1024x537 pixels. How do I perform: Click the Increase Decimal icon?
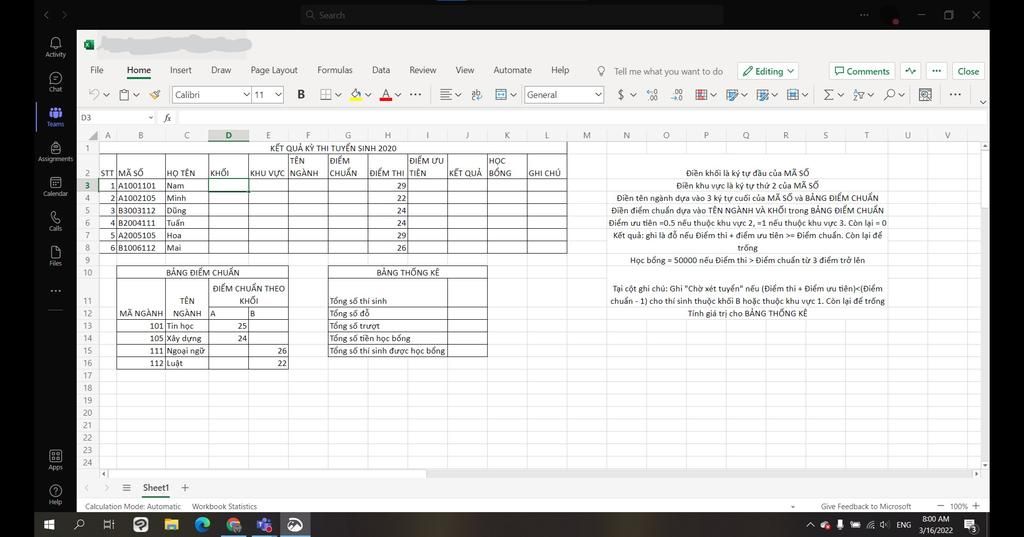point(652,95)
